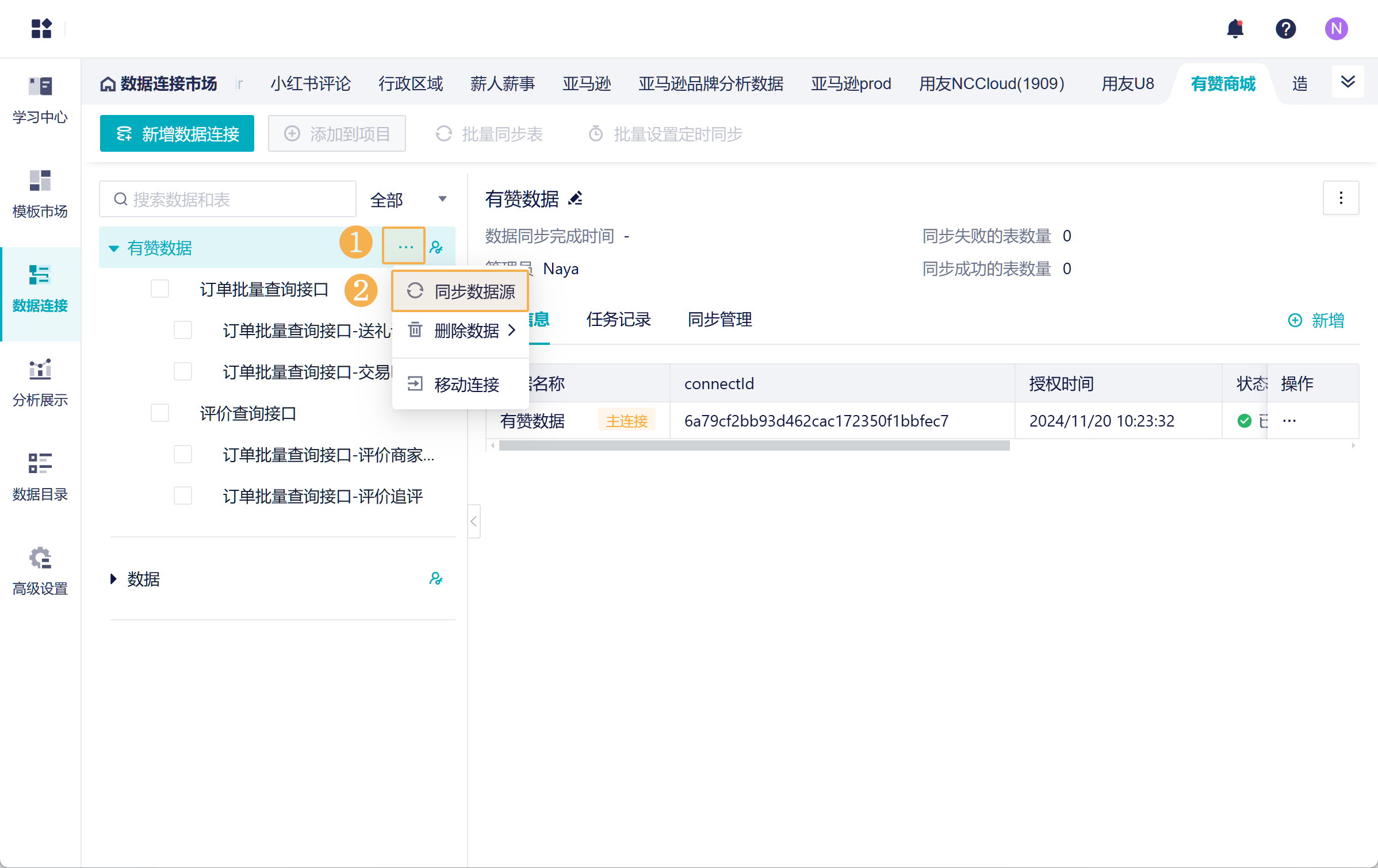
Task: Click the horizontal table scrollbar
Action: [753, 446]
